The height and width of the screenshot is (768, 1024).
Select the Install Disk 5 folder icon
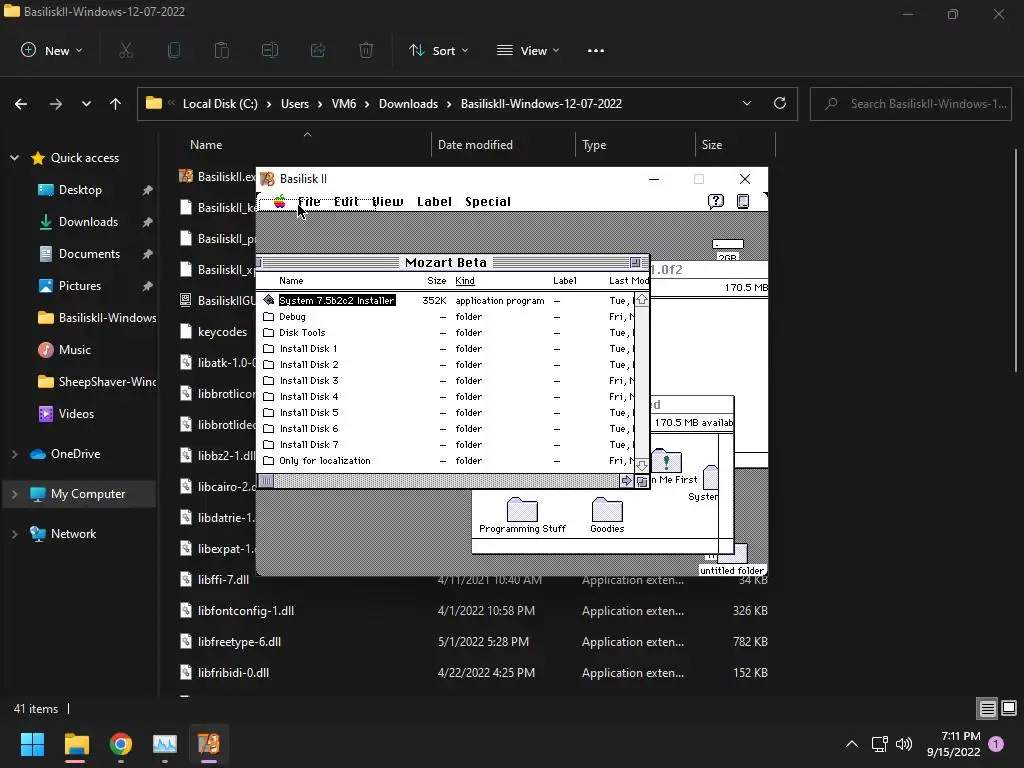[268, 413]
